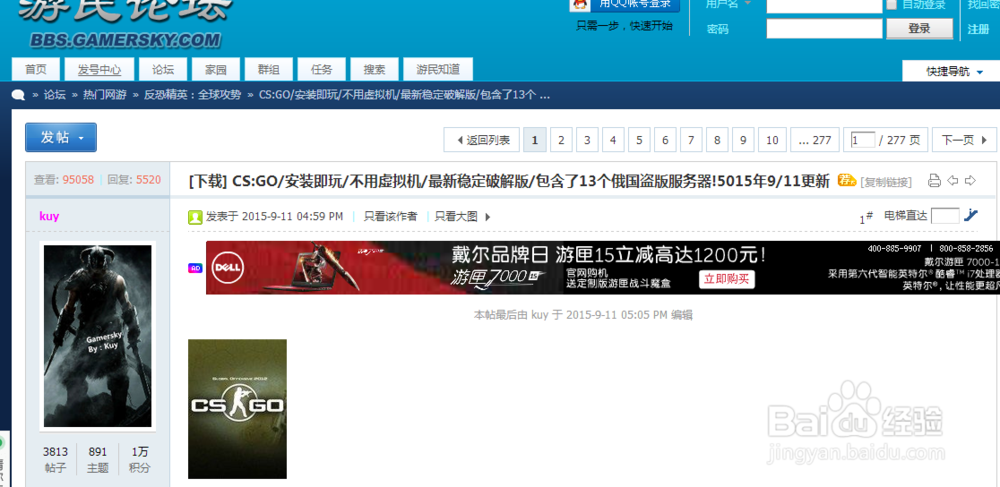Click the 1# floor number link
The image size is (1000, 487).
[866, 218]
